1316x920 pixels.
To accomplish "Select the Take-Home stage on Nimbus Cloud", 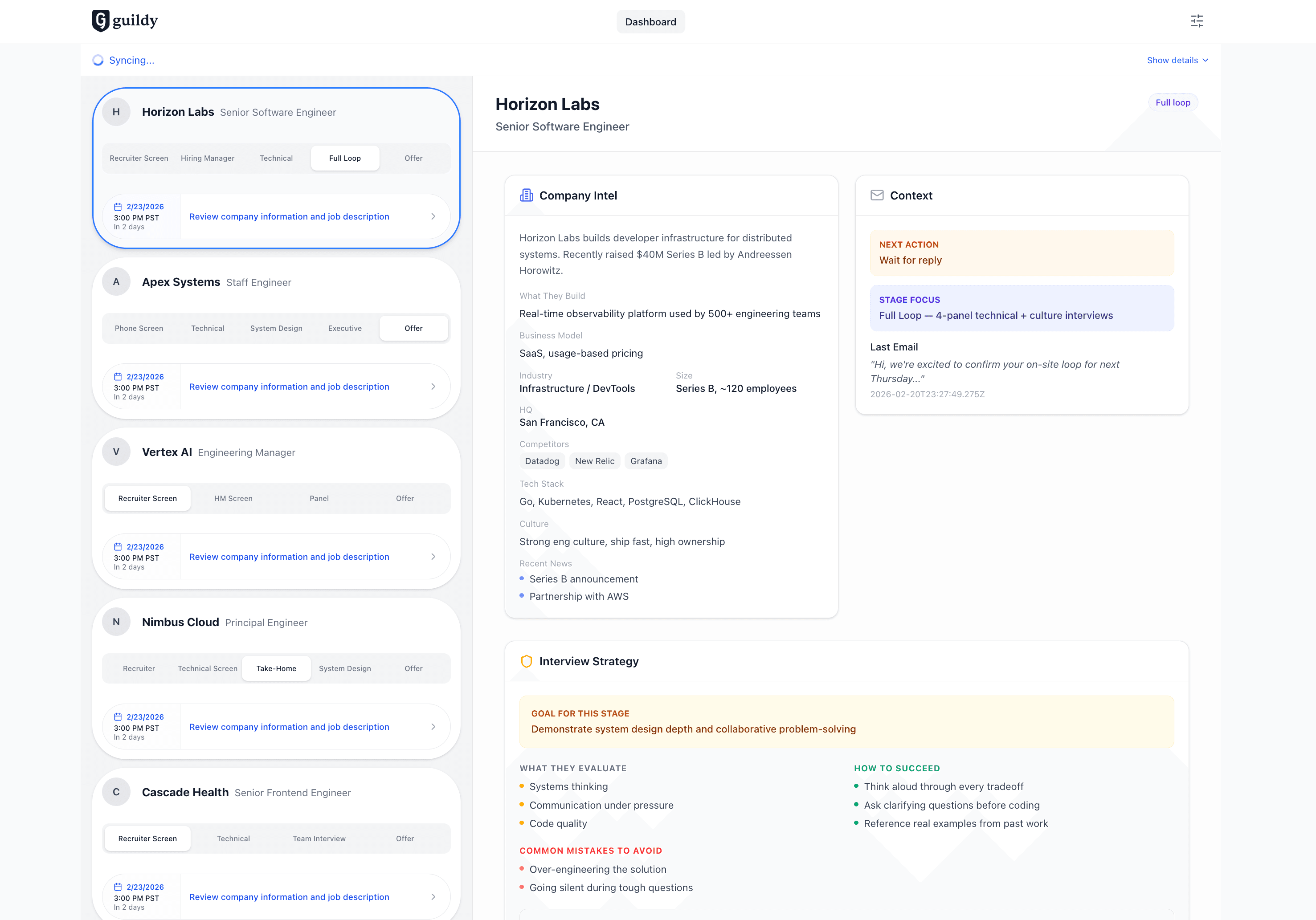I will coord(276,668).
